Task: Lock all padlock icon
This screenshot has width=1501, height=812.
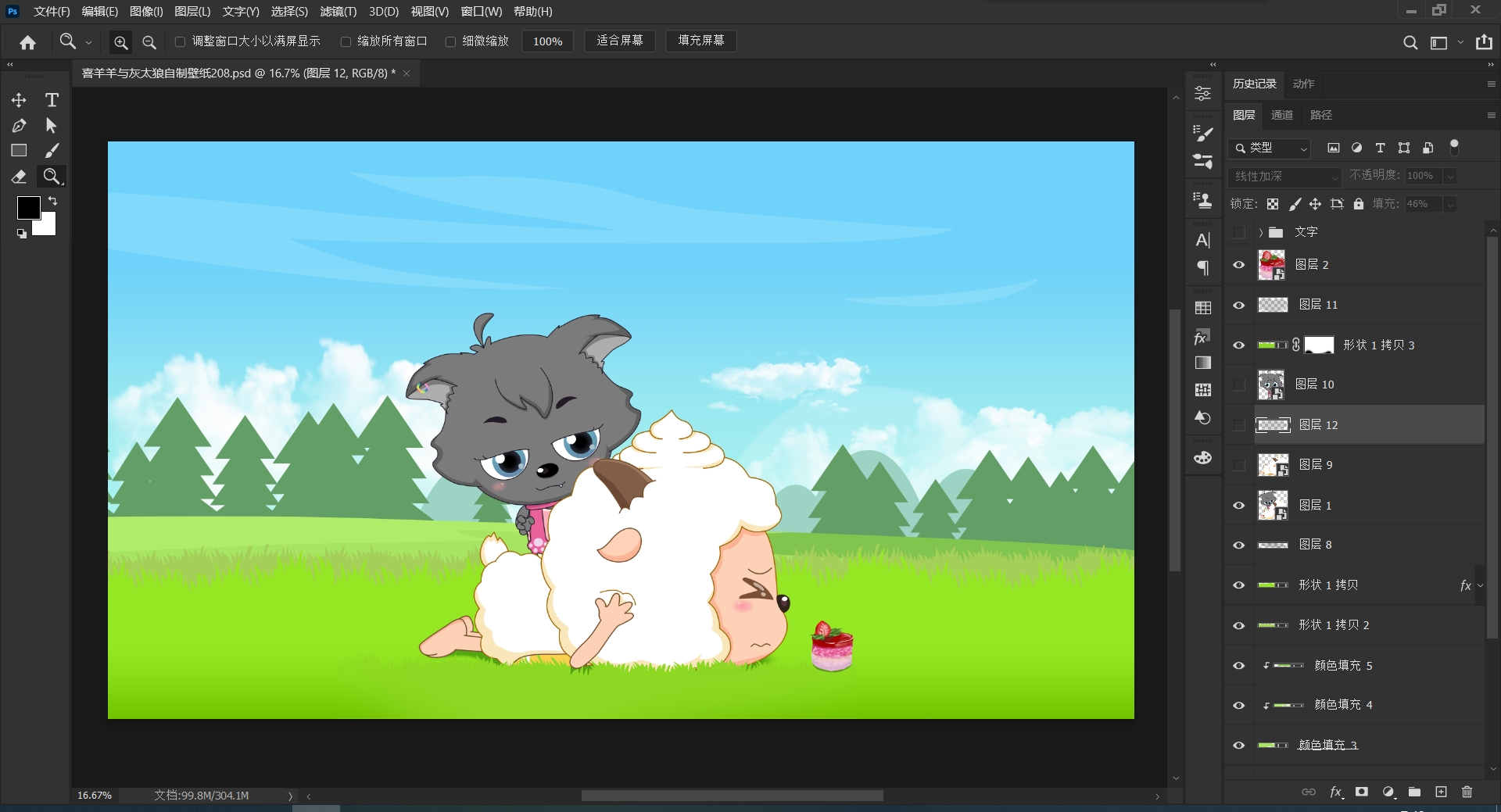Action: tap(1359, 204)
